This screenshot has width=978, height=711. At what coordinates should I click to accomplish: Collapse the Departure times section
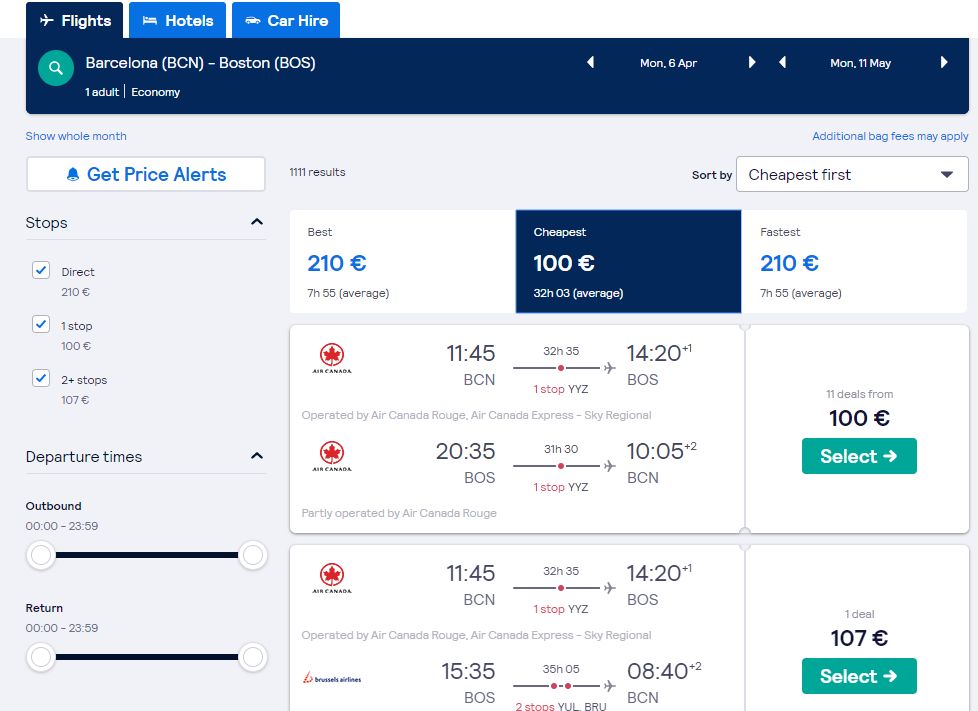coord(256,456)
